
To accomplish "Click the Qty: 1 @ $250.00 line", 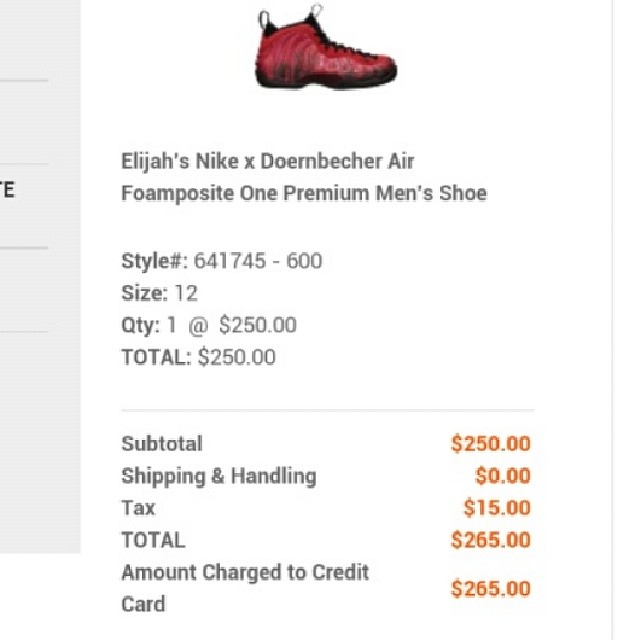I will click(x=208, y=325).
